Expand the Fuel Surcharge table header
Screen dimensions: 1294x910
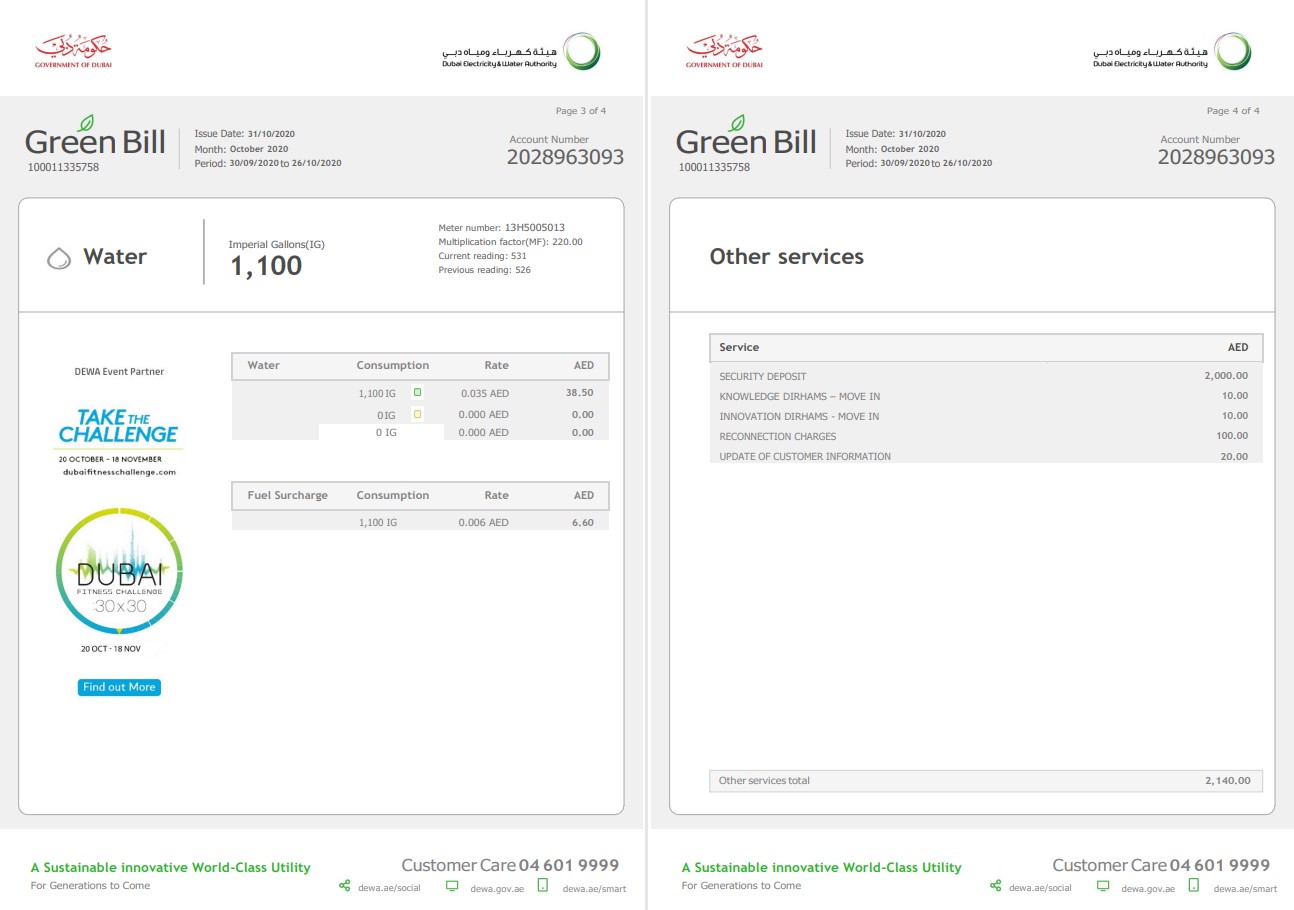click(420, 496)
